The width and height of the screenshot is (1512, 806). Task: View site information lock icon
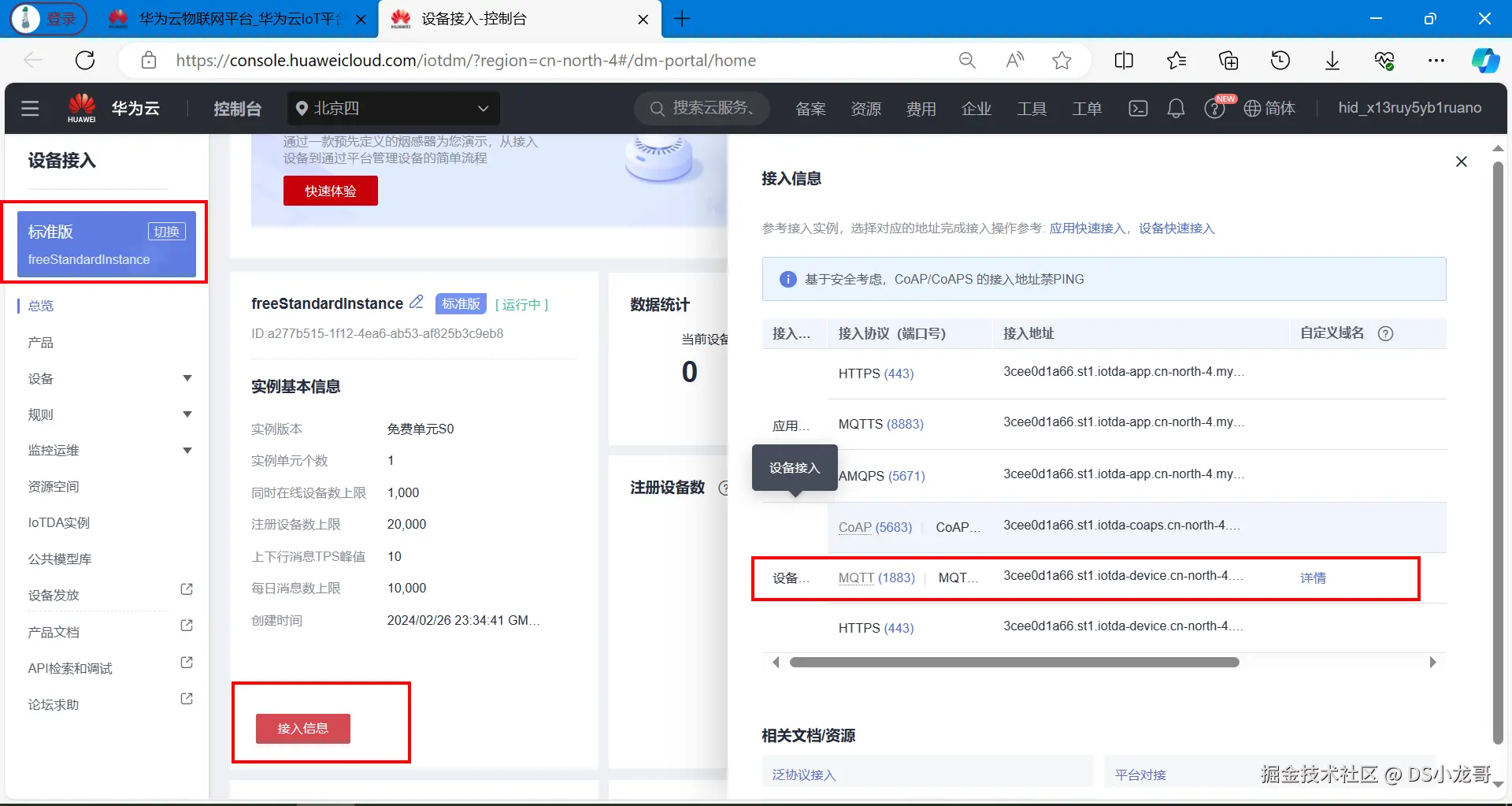[x=149, y=60]
